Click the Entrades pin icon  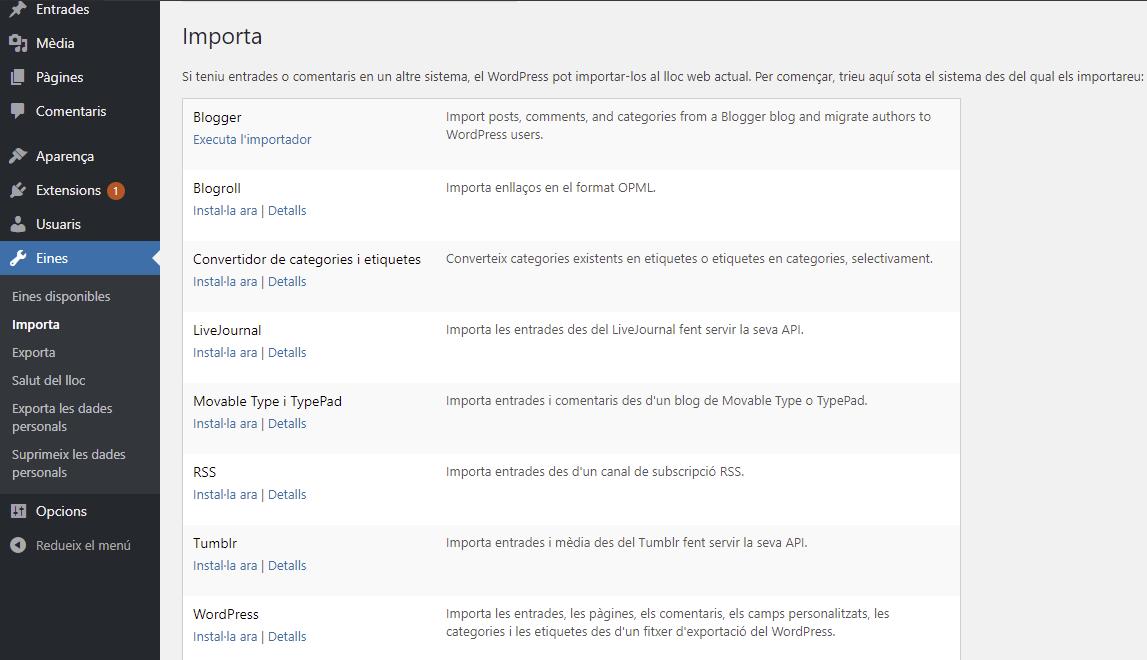[18, 10]
